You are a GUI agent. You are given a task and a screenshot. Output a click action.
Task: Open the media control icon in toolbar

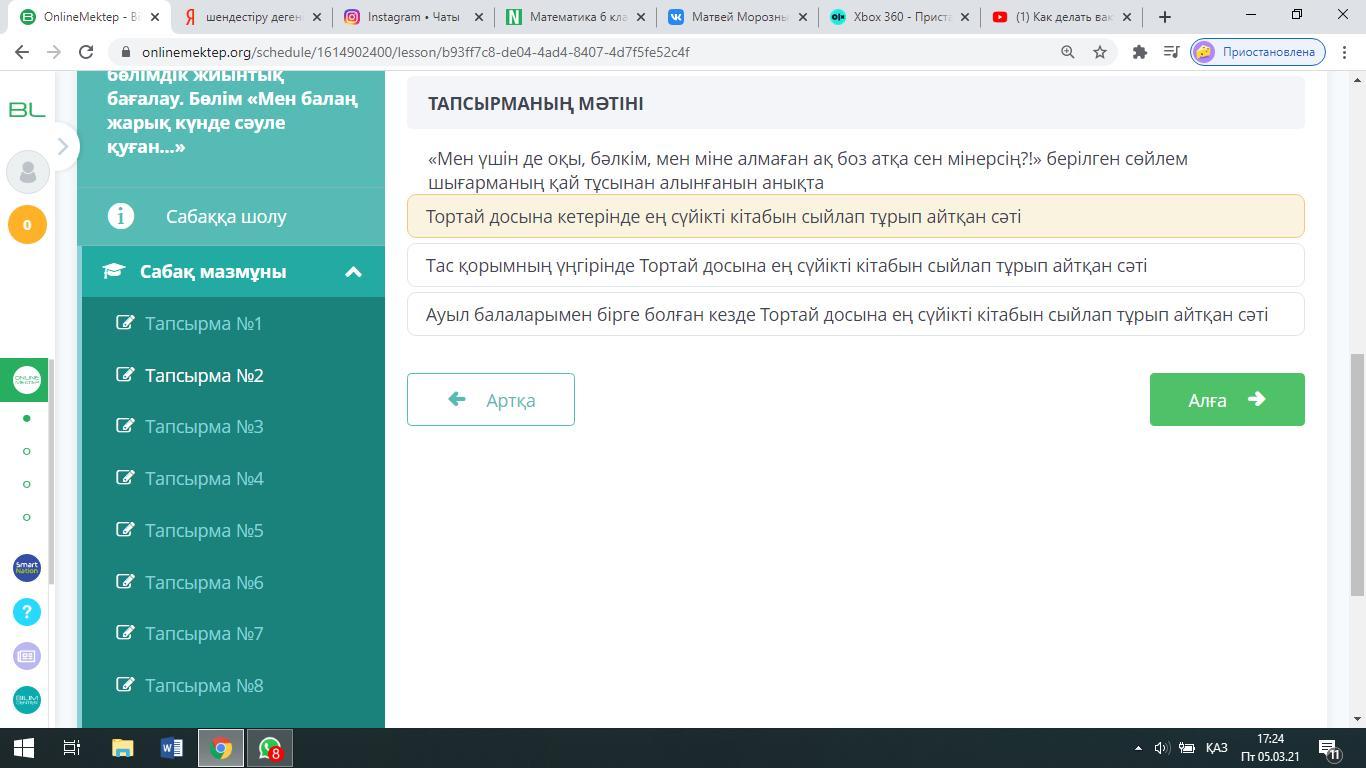tap(1171, 52)
